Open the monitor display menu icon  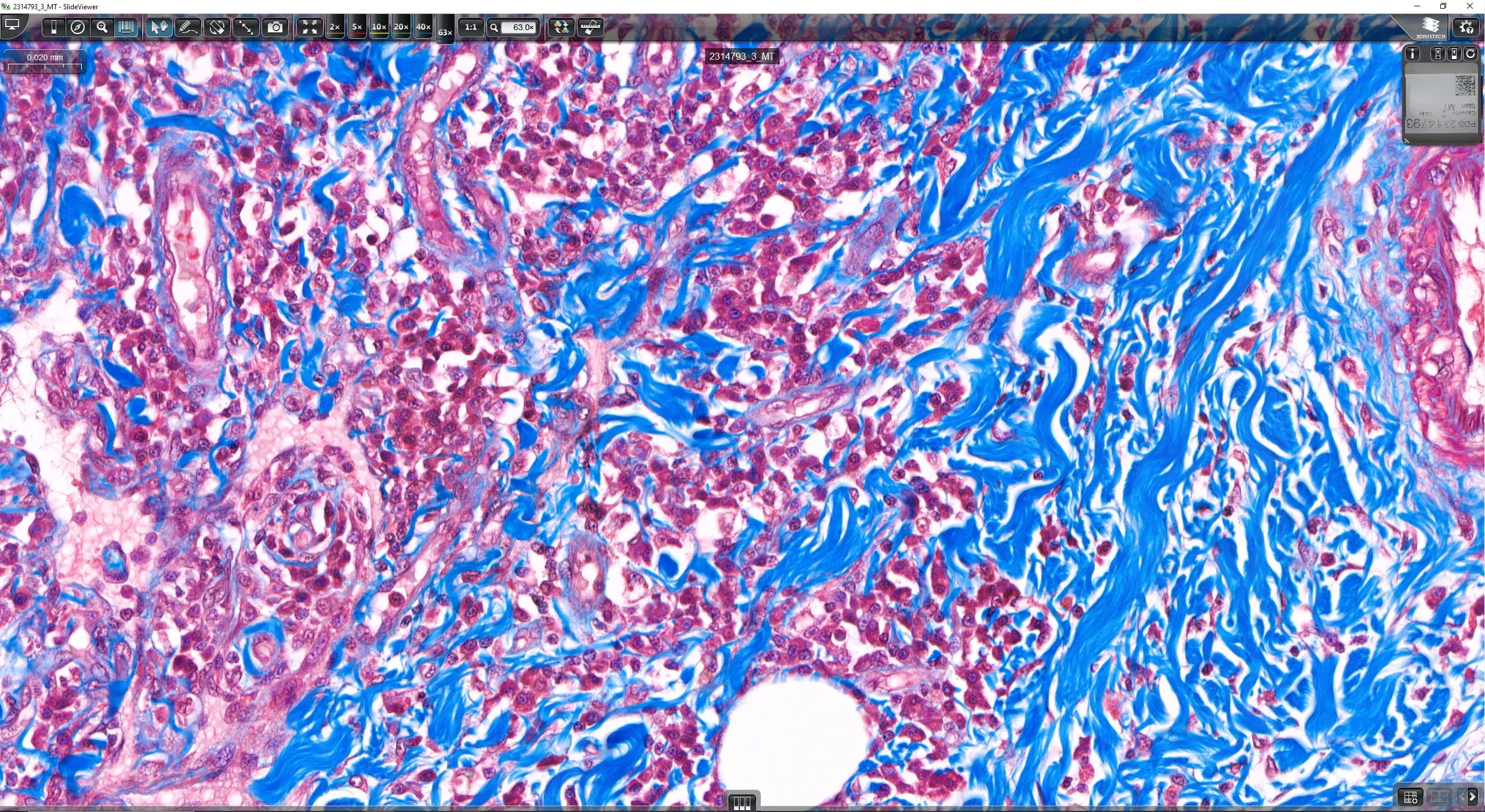point(12,26)
